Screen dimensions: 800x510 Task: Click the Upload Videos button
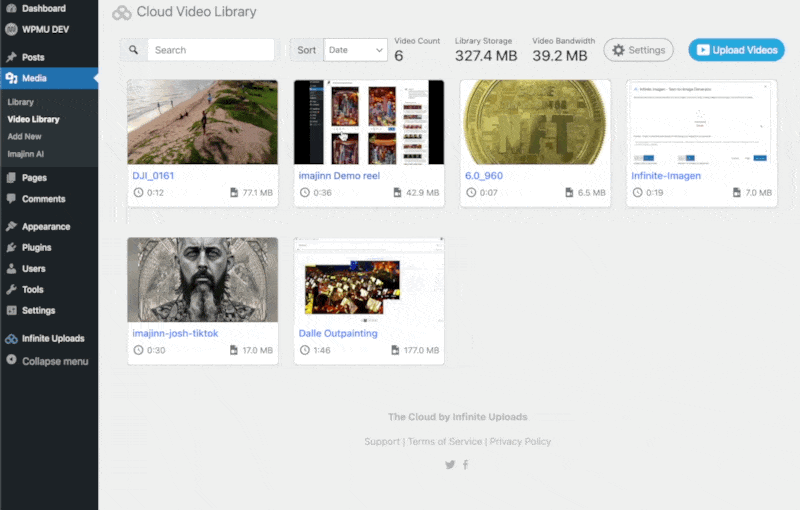736,50
